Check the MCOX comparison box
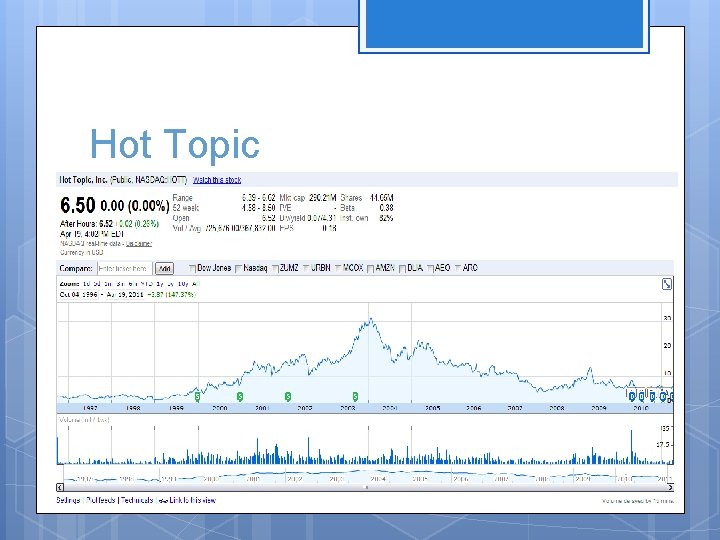This screenshot has width=720, height=540. click(338, 268)
